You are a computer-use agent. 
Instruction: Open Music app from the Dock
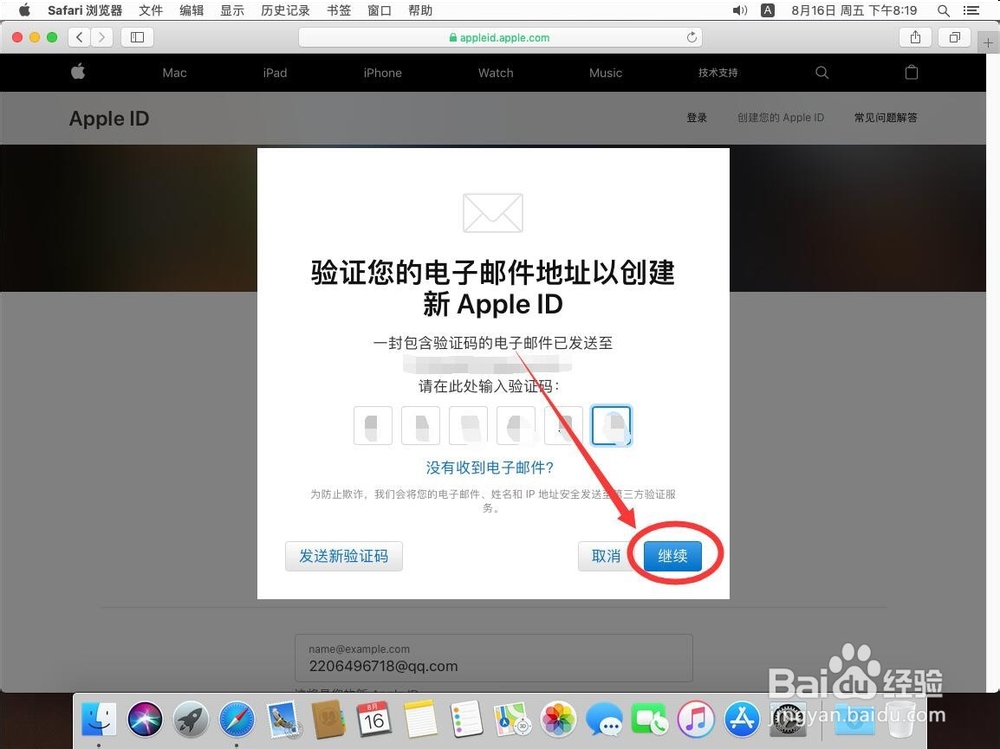coord(696,720)
